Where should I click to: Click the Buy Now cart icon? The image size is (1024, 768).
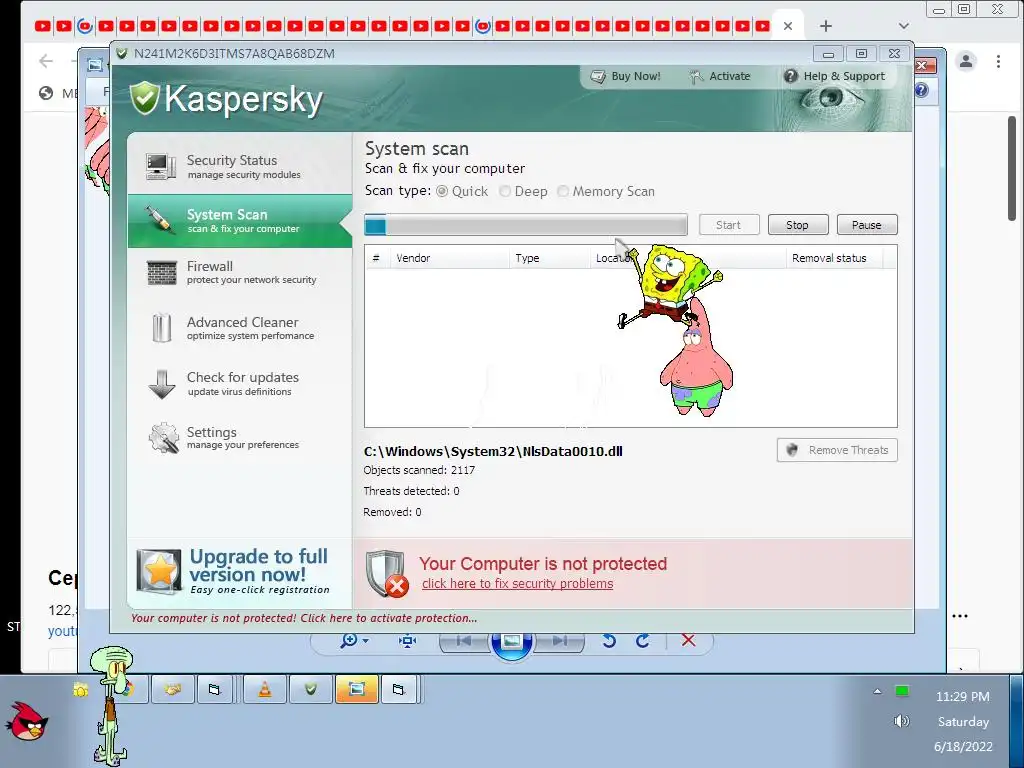[x=598, y=76]
